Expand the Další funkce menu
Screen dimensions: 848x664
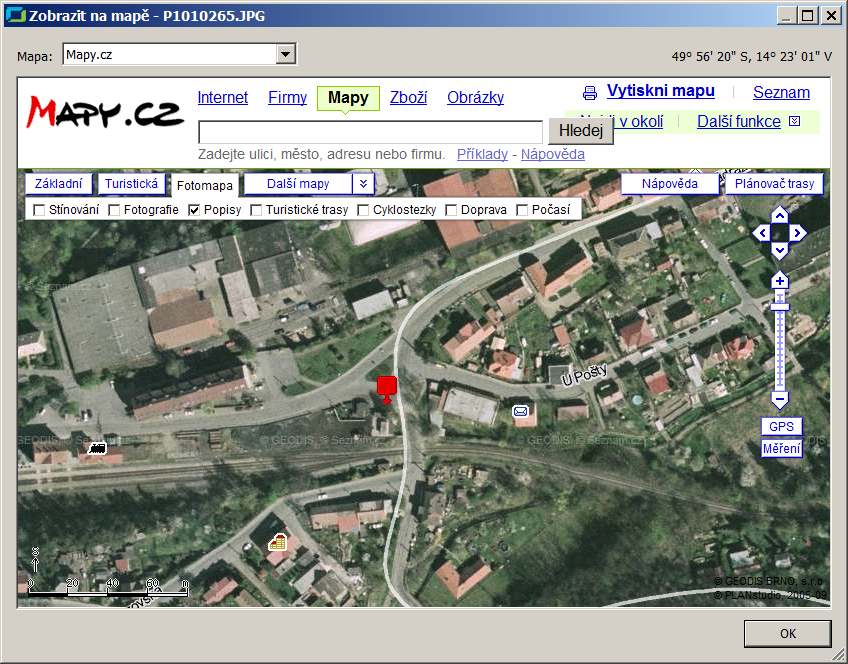[794, 122]
